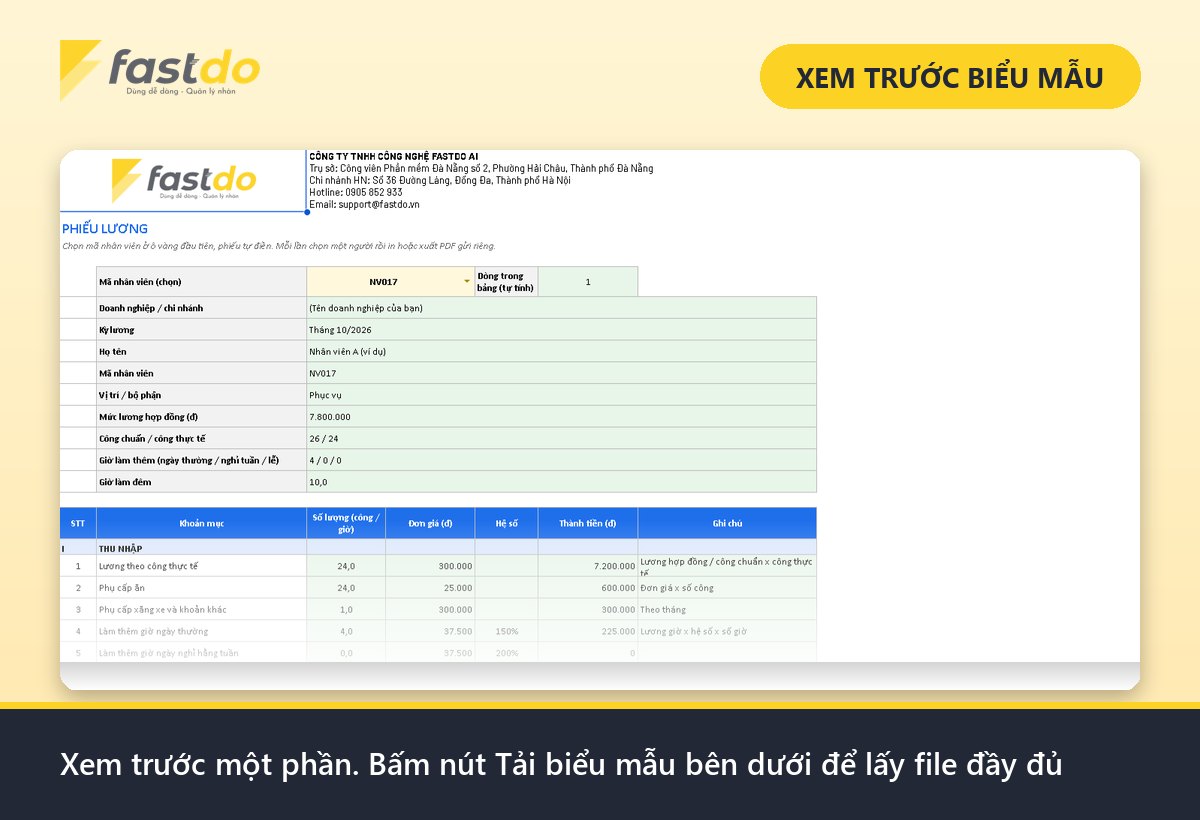Click the 26 / 24 value cell
1200x820 pixels.
tap(561, 439)
